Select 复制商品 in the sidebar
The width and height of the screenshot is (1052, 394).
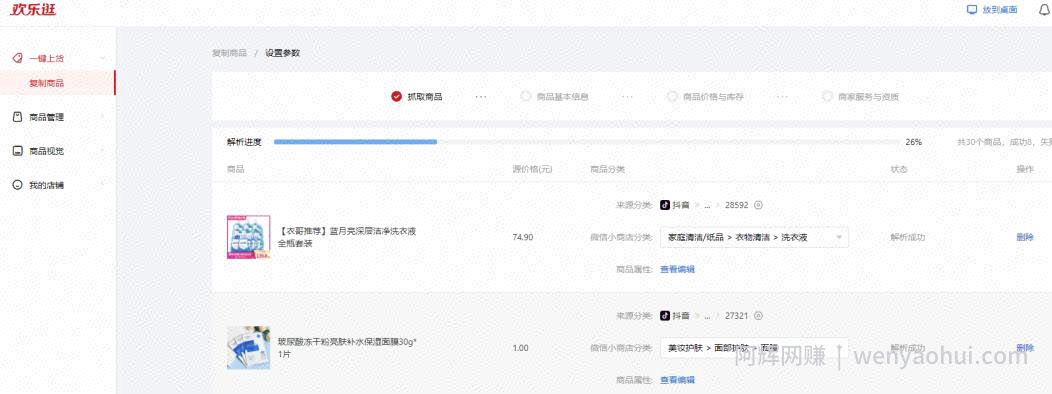tap(58, 83)
